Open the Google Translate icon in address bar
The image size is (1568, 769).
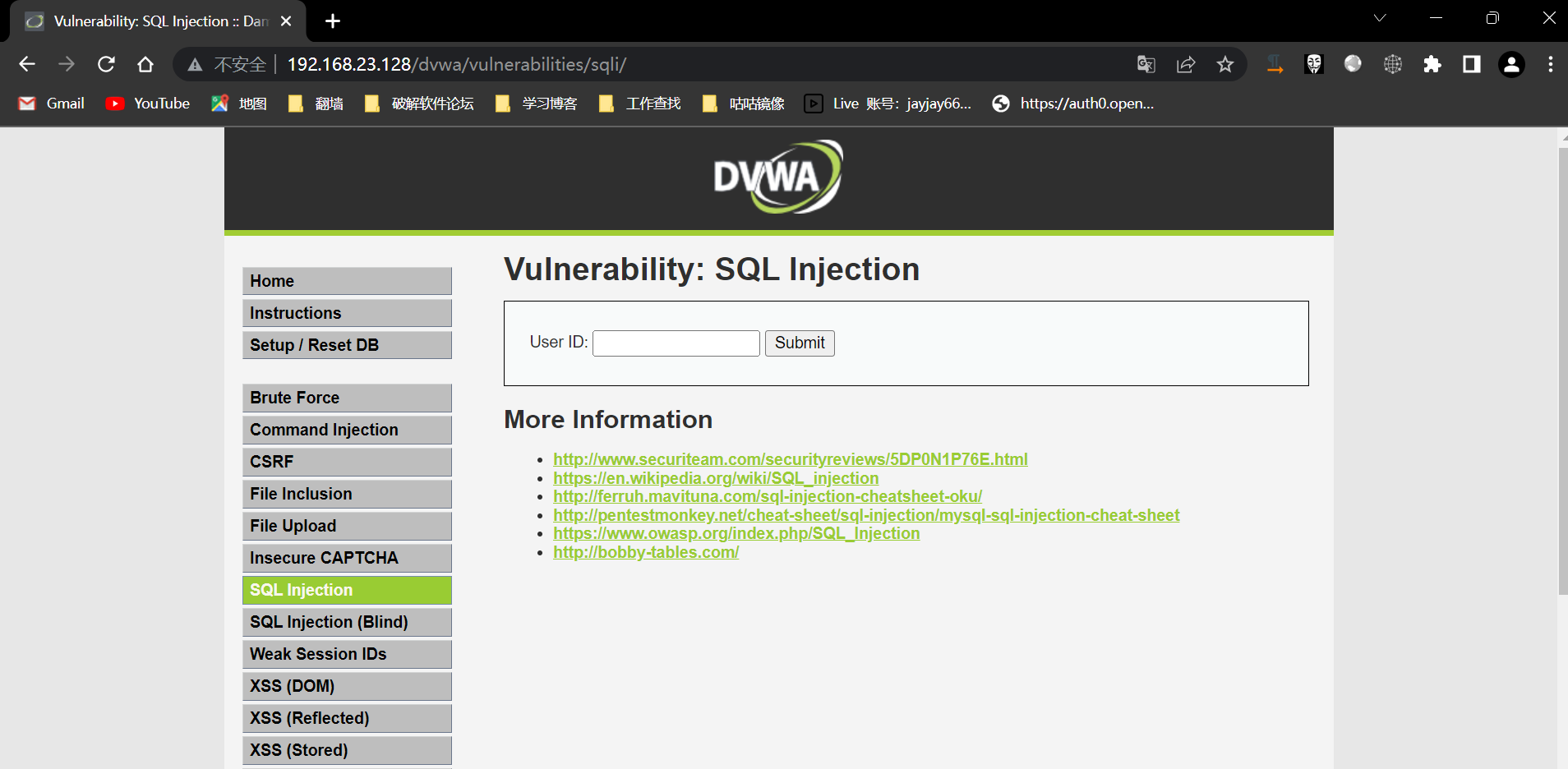click(1146, 64)
